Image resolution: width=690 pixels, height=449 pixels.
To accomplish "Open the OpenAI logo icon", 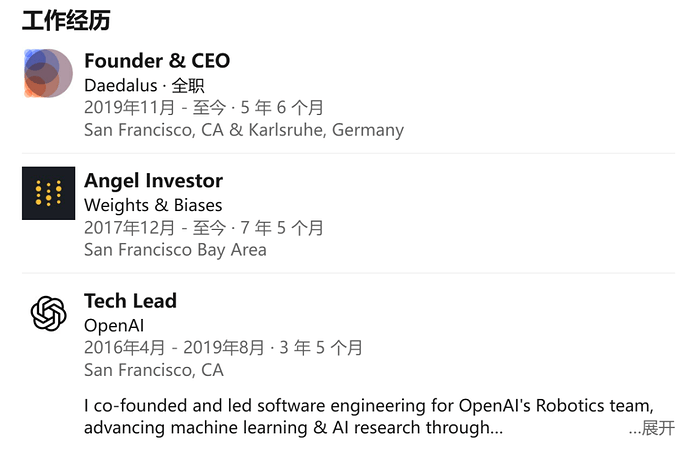I will (48, 313).
